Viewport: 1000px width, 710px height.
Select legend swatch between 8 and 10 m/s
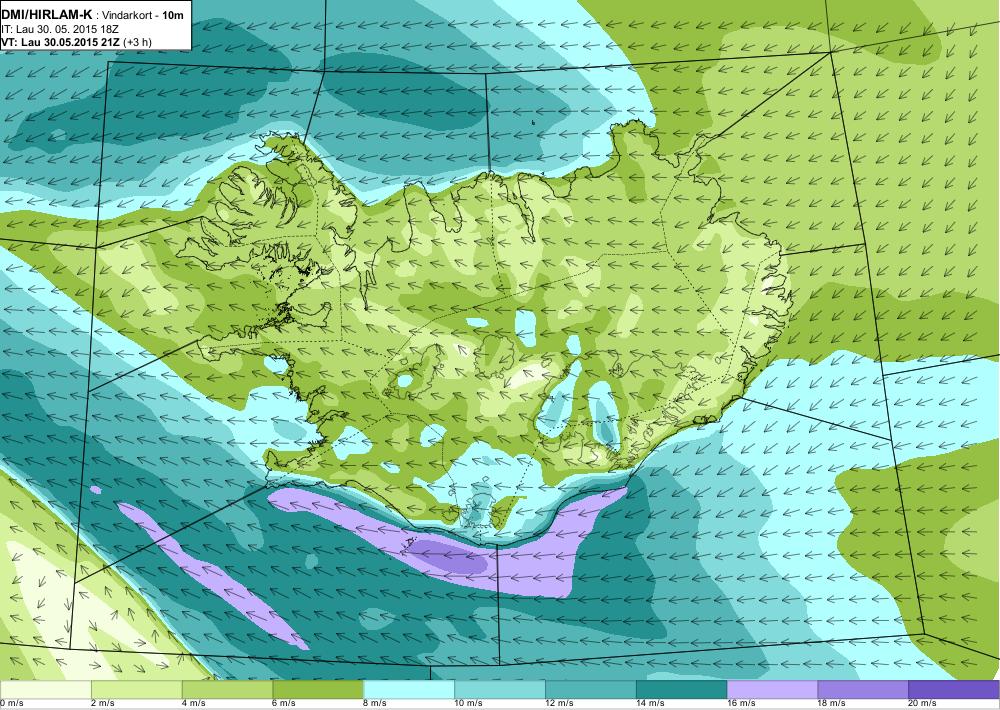(409, 689)
